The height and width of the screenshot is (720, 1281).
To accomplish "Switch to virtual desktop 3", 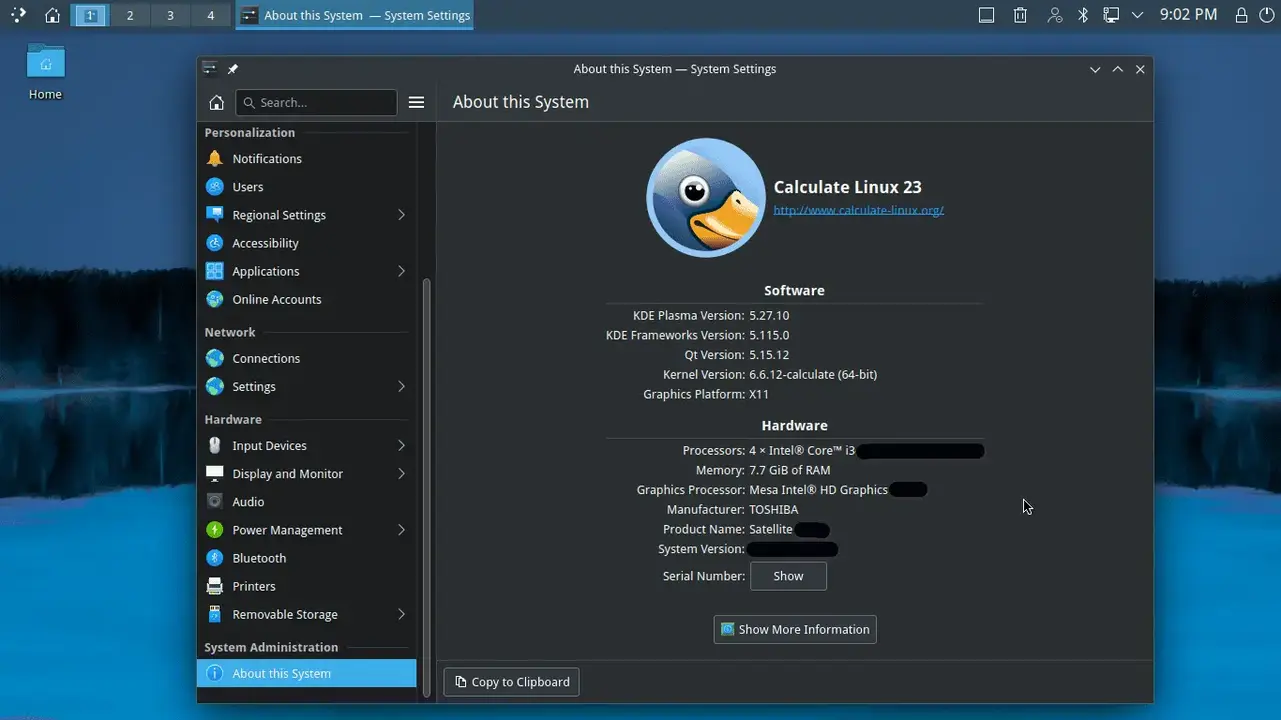I will (170, 15).
